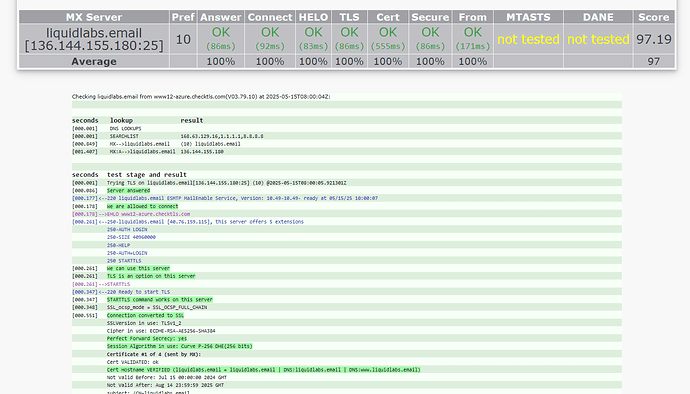
Task: Click the "TLS" column header
Action: tap(349, 17)
